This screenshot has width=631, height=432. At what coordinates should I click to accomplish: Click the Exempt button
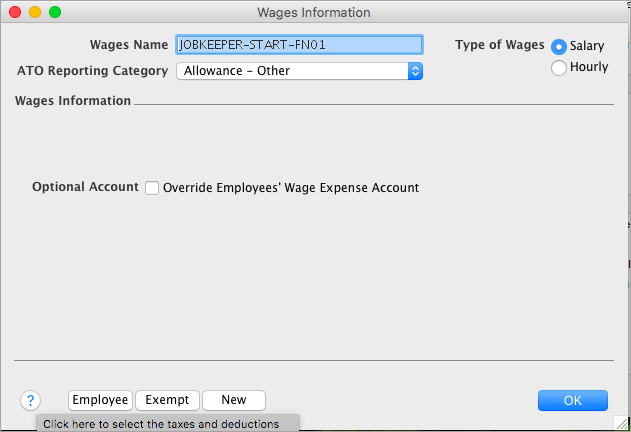(167, 400)
